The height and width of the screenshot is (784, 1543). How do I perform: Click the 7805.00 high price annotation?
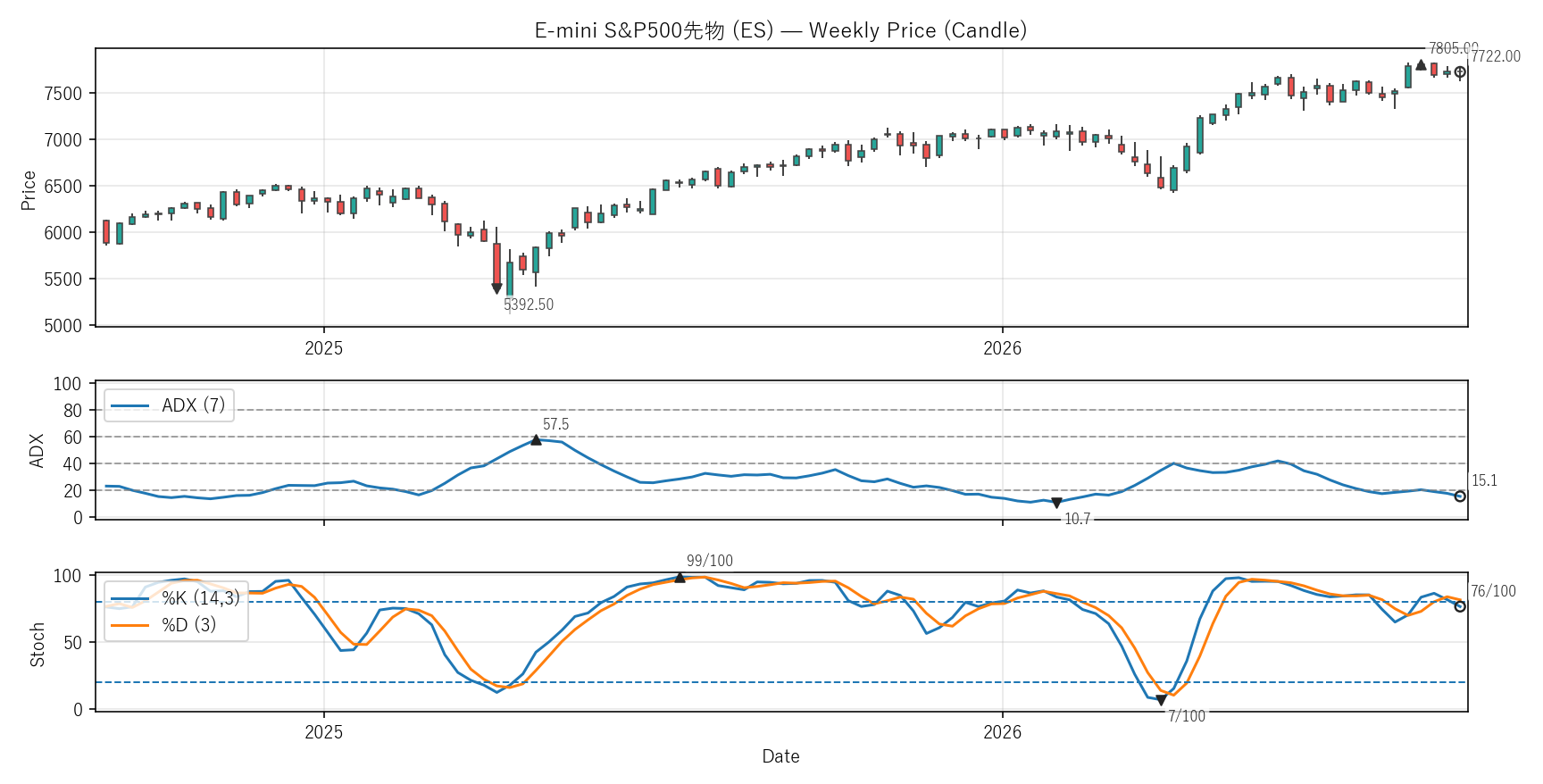[x=1453, y=48]
